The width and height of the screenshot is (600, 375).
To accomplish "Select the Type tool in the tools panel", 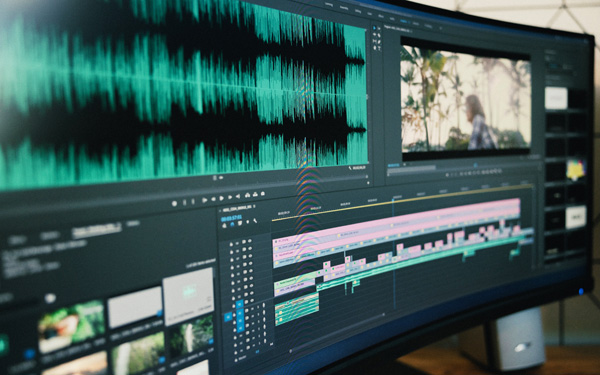I will [380, 49].
